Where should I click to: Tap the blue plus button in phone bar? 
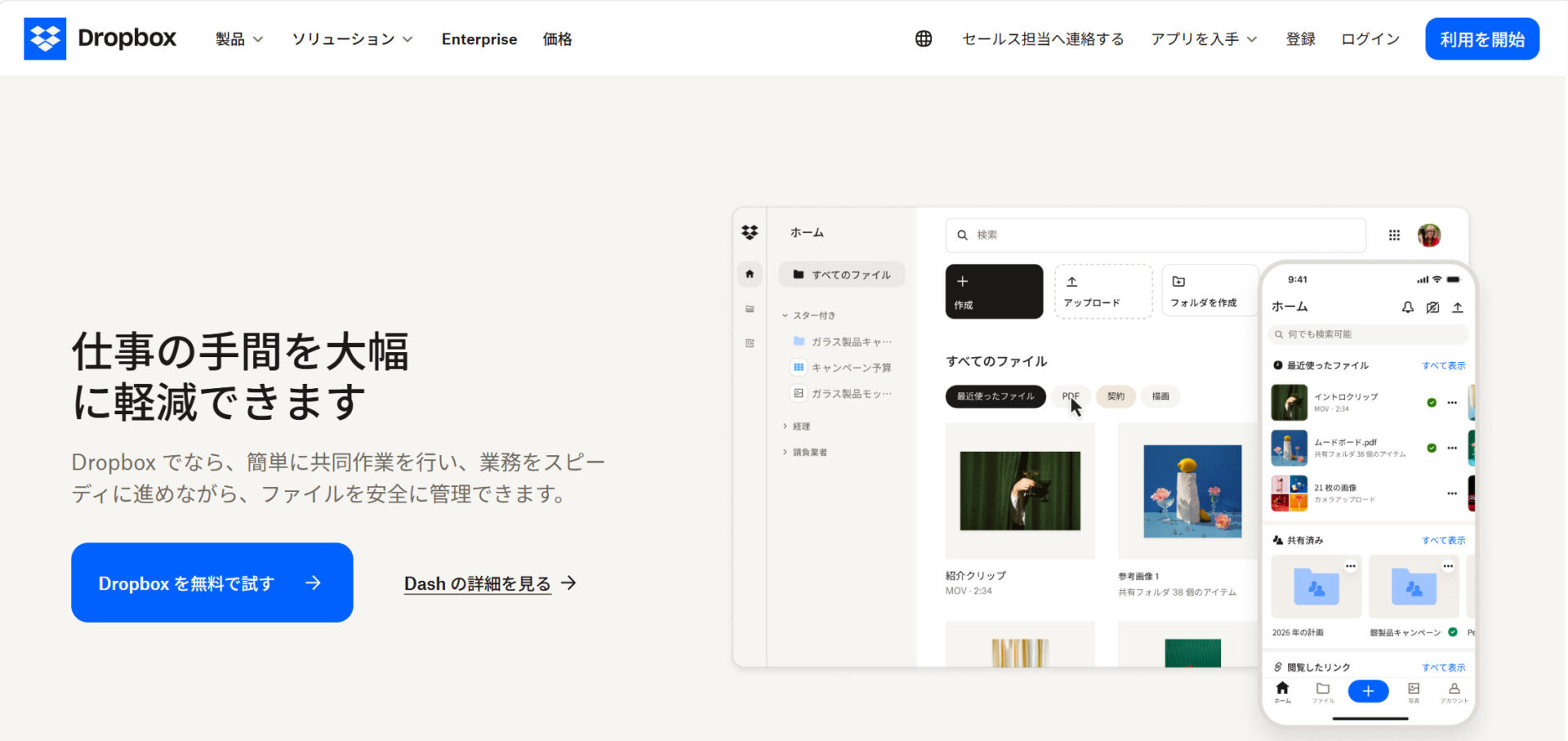1368,691
